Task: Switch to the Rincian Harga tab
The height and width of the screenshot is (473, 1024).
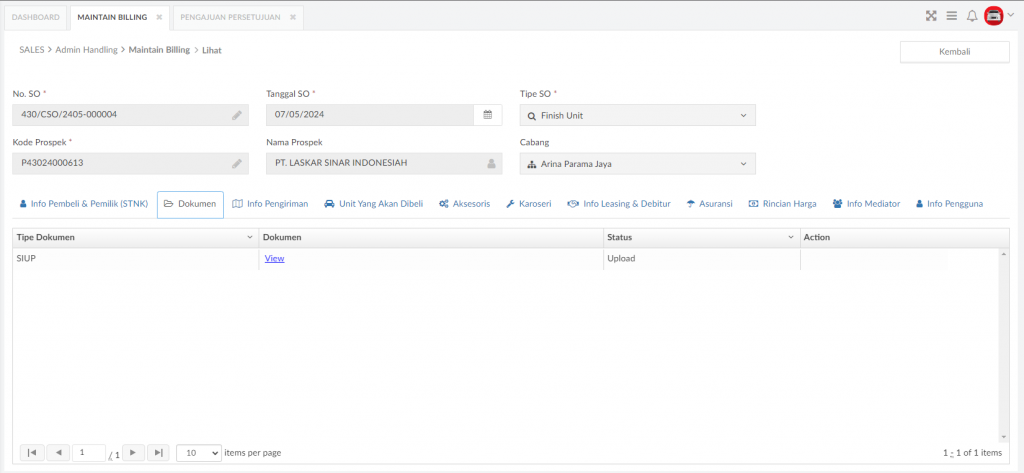Action: [782, 204]
